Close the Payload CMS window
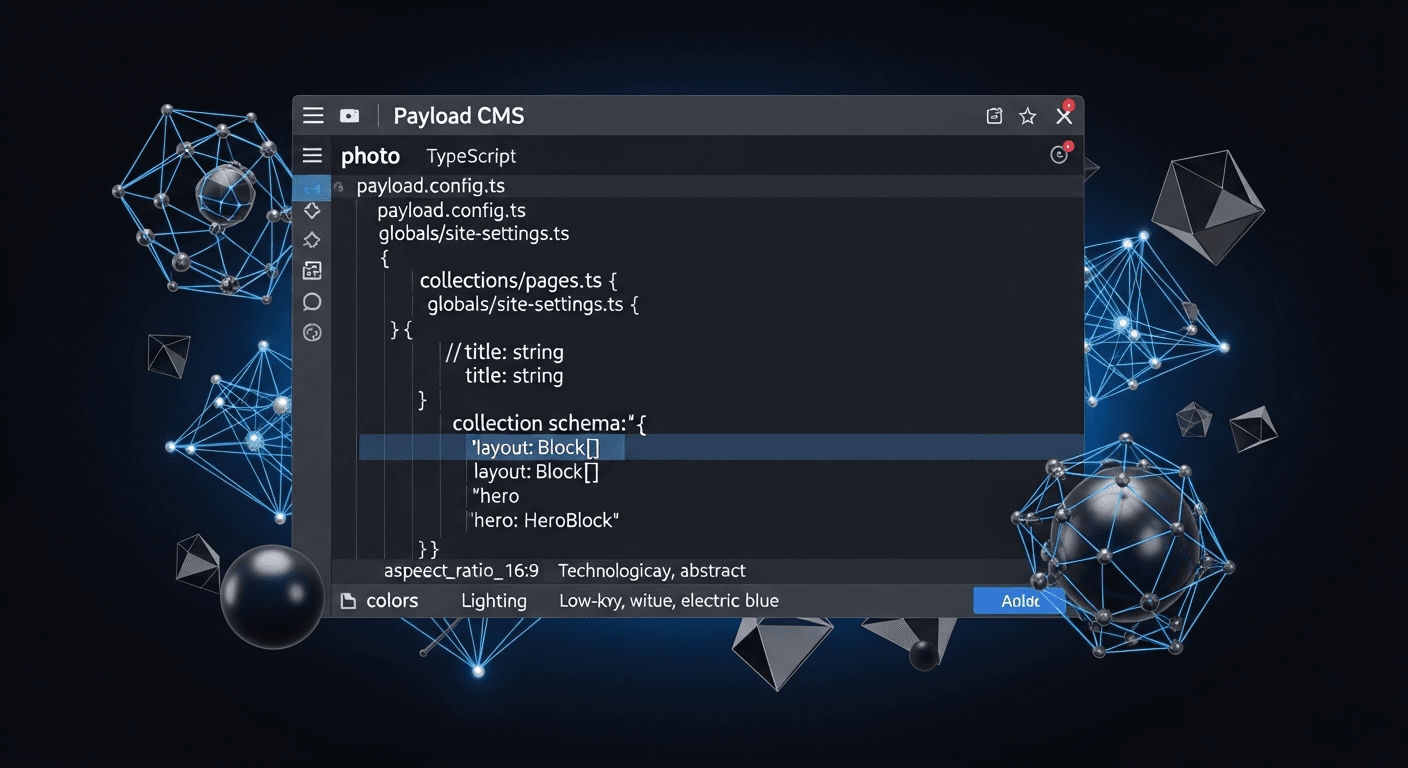Image resolution: width=1408 pixels, height=768 pixels. [x=1064, y=116]
